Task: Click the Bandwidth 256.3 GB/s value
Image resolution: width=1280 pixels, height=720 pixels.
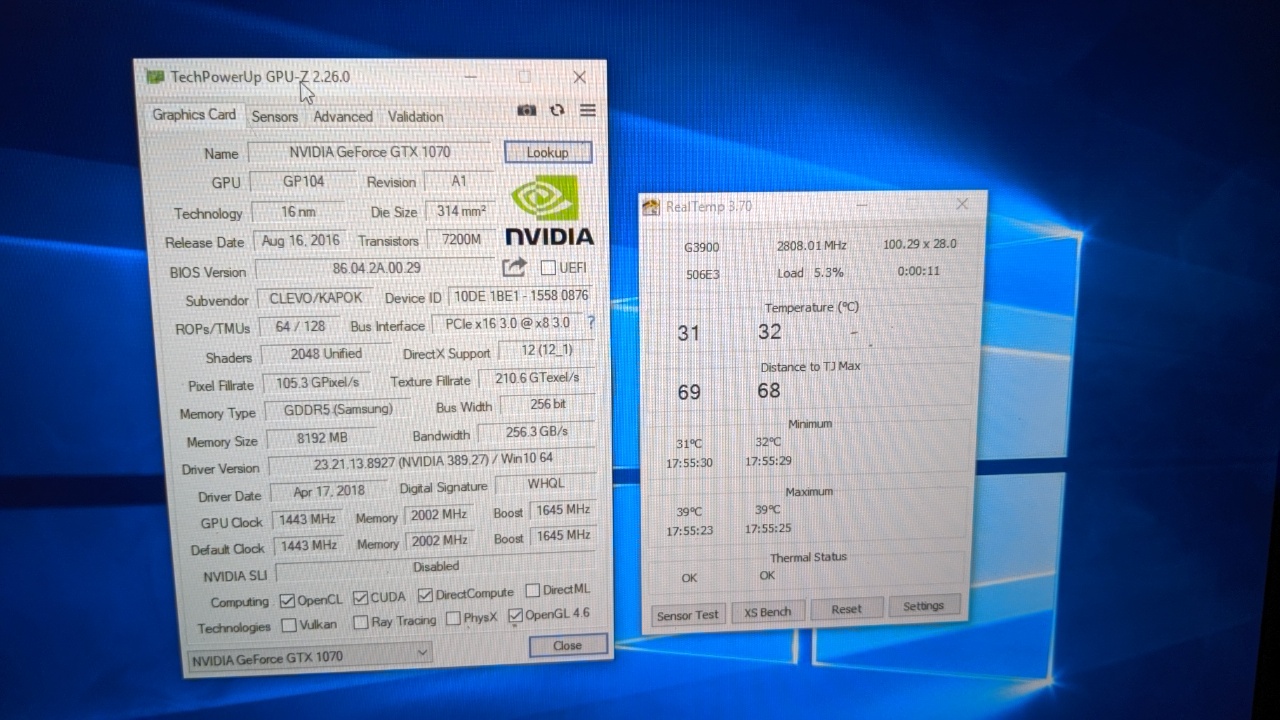Action: [537, 432]
